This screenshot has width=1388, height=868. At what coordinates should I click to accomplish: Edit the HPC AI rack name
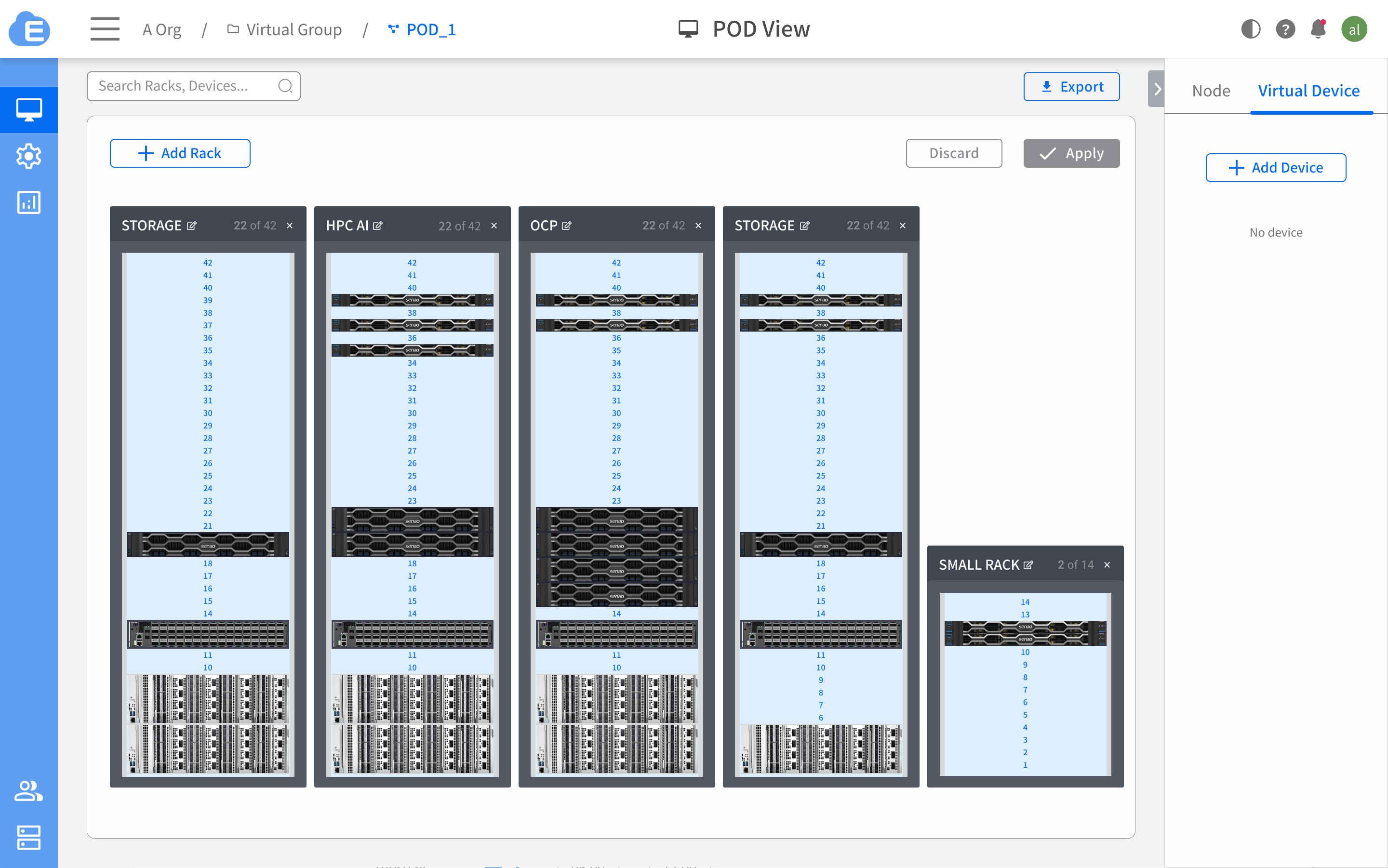[x=378, y=226]
